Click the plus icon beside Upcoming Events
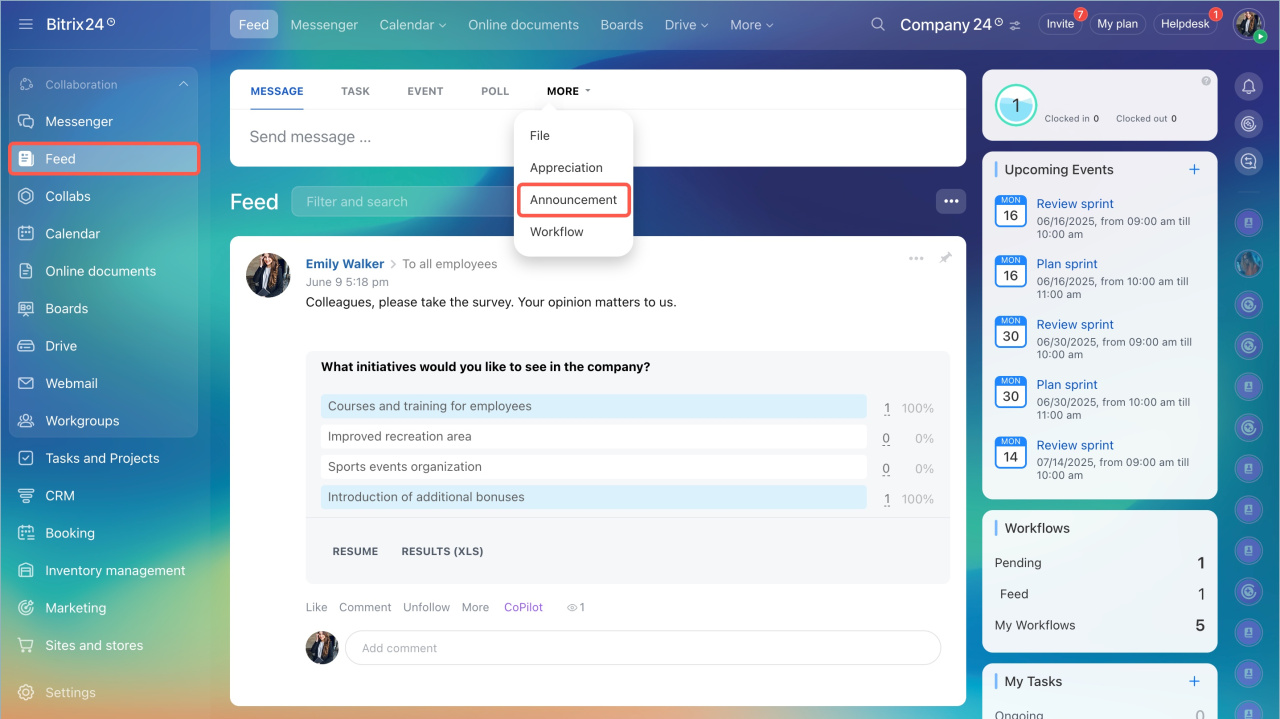1280x719 pixels. click(x=1194, y=170)
